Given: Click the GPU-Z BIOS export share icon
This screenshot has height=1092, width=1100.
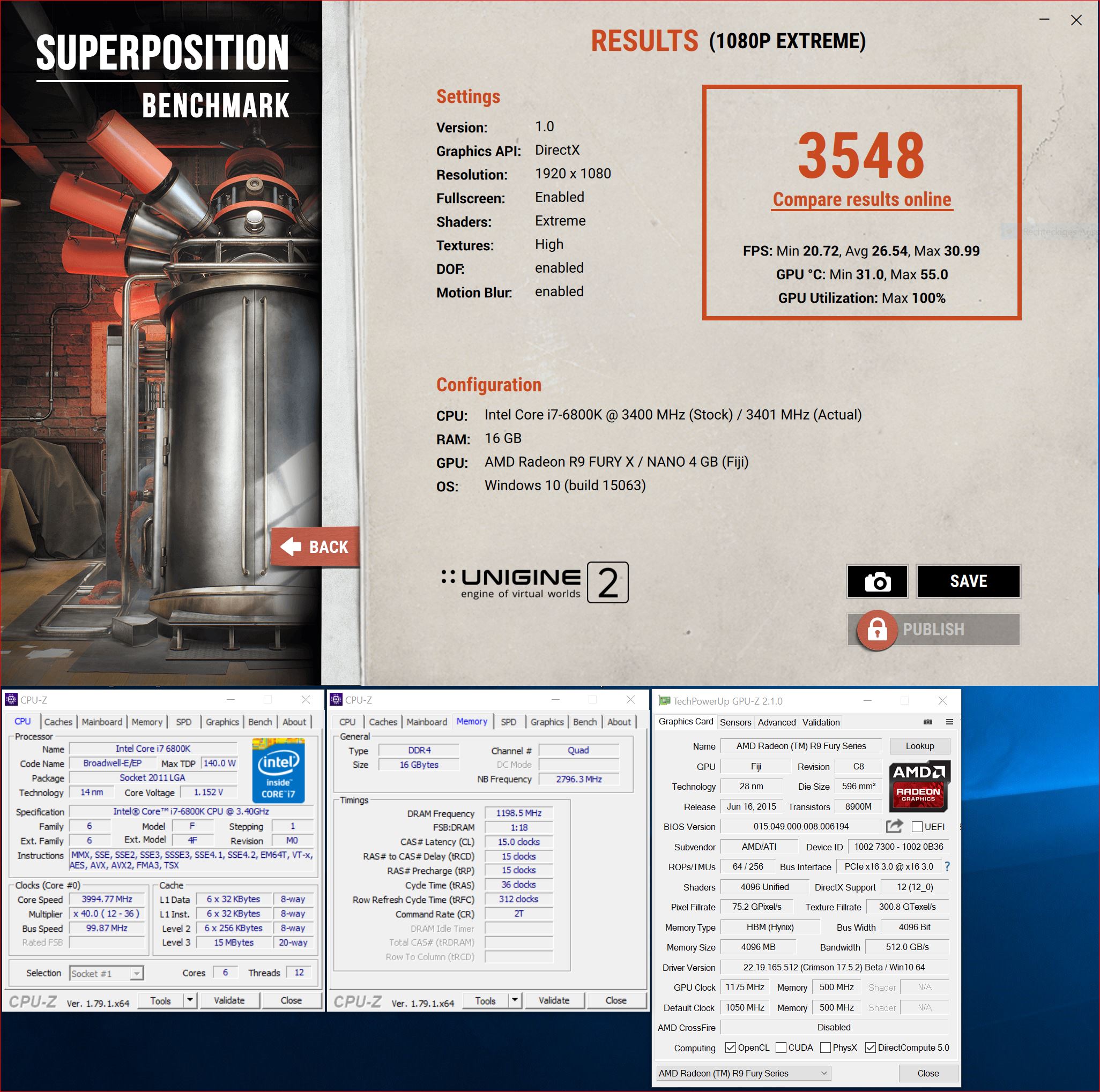Looking at the screenshot, I should [895, 826].
